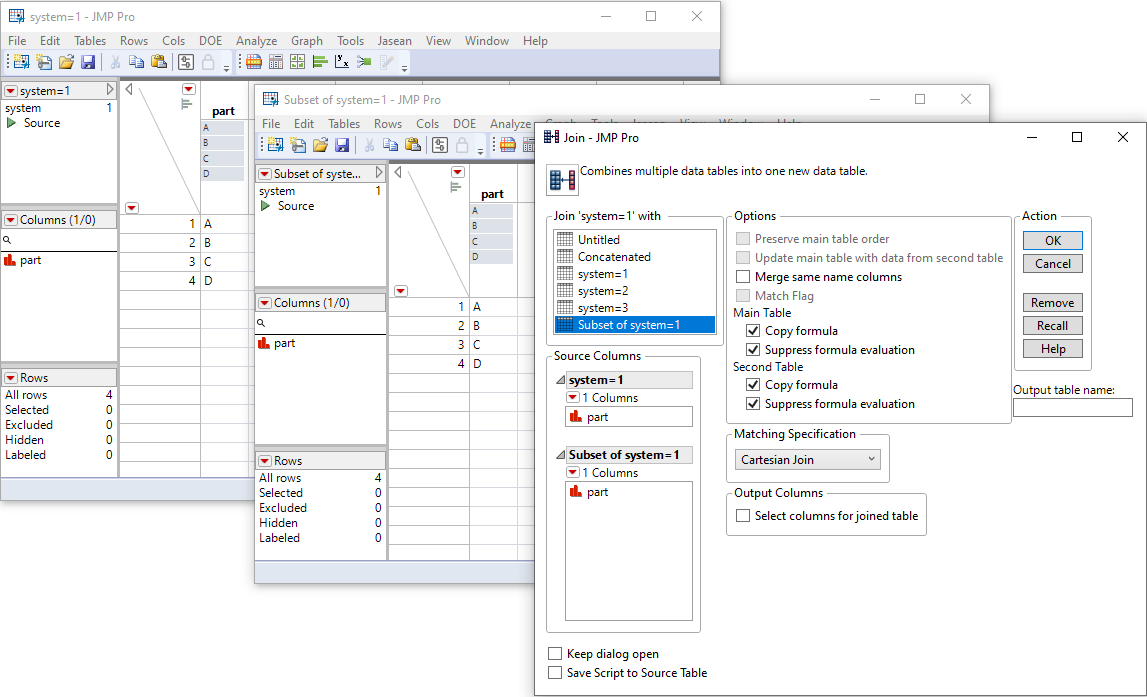Click the Fit Y by X toolbar icon

(340, 62)
